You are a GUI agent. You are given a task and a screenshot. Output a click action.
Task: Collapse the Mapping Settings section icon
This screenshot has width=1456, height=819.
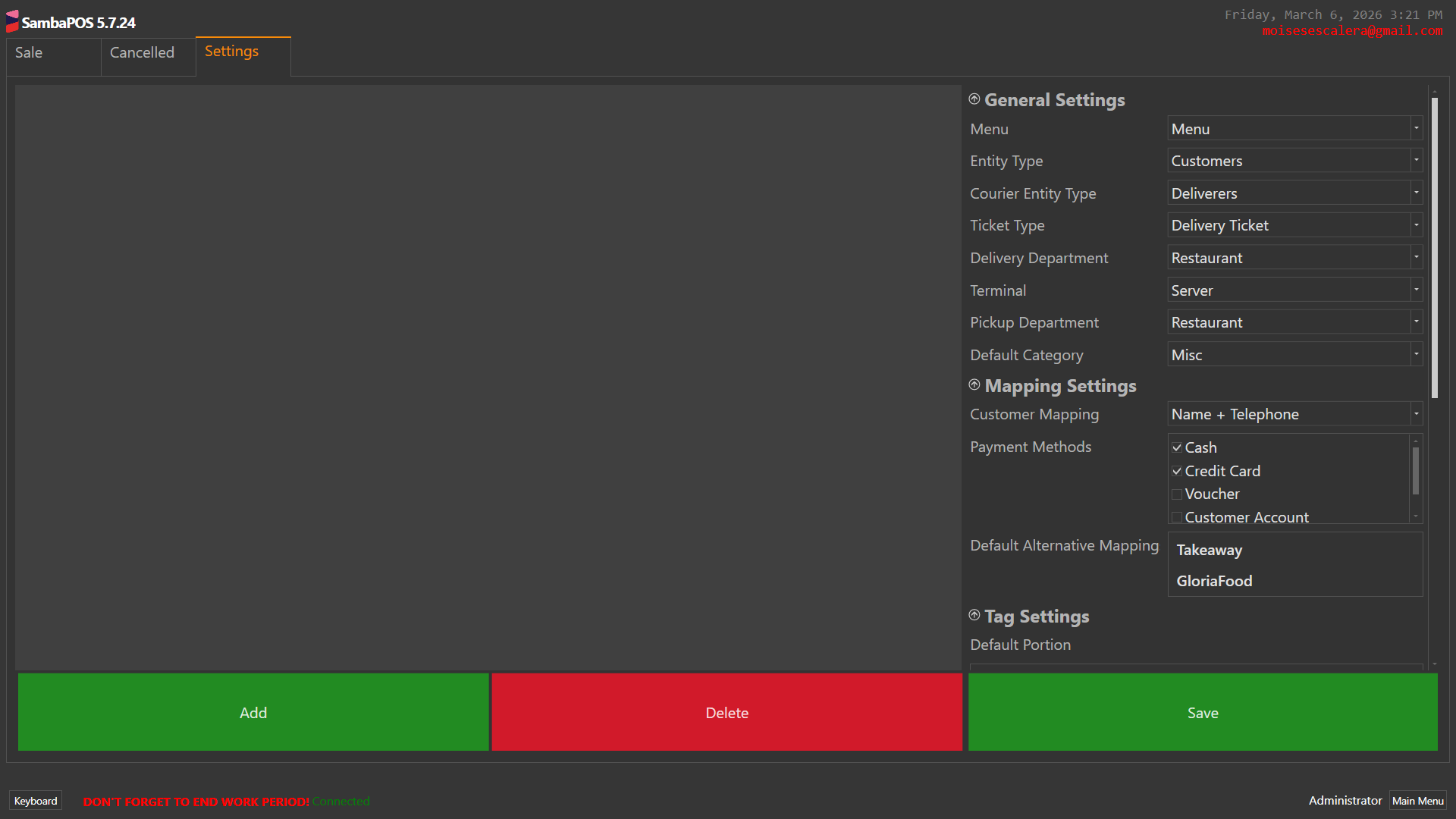pyautogui.click(x=974, y=385)
